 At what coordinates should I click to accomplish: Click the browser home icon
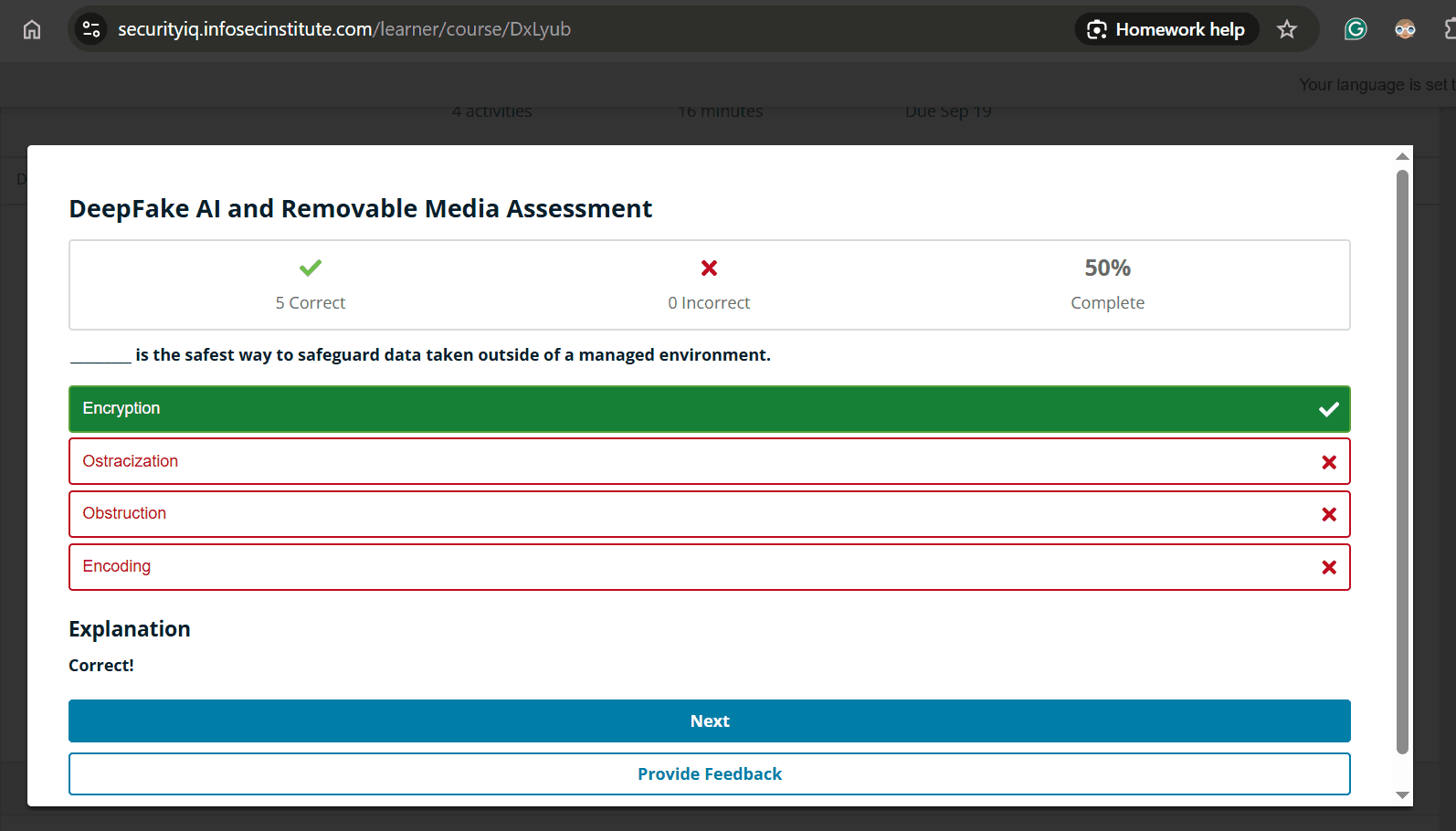(x=32, y=30)
